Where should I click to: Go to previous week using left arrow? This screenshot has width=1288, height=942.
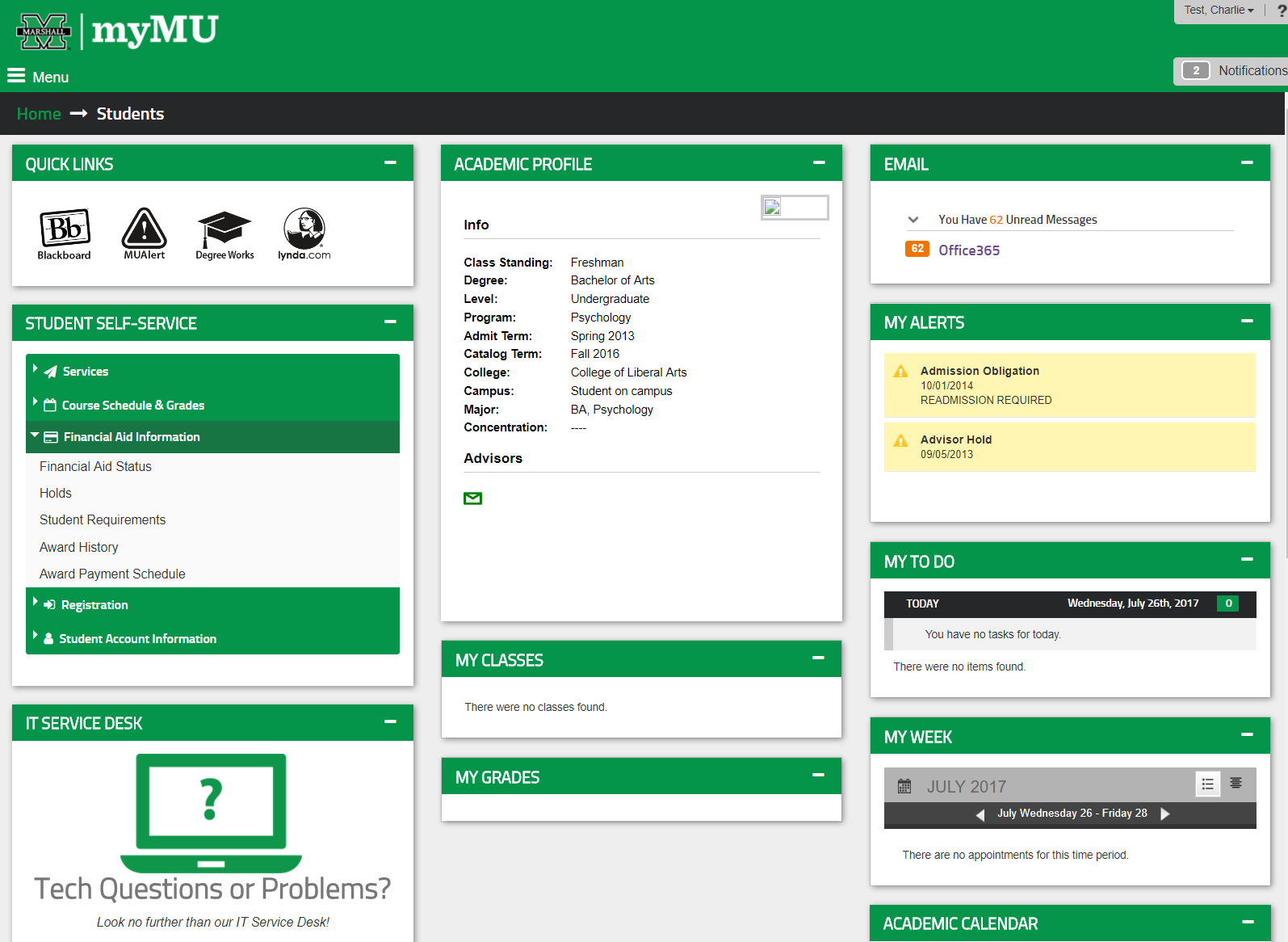980,814
